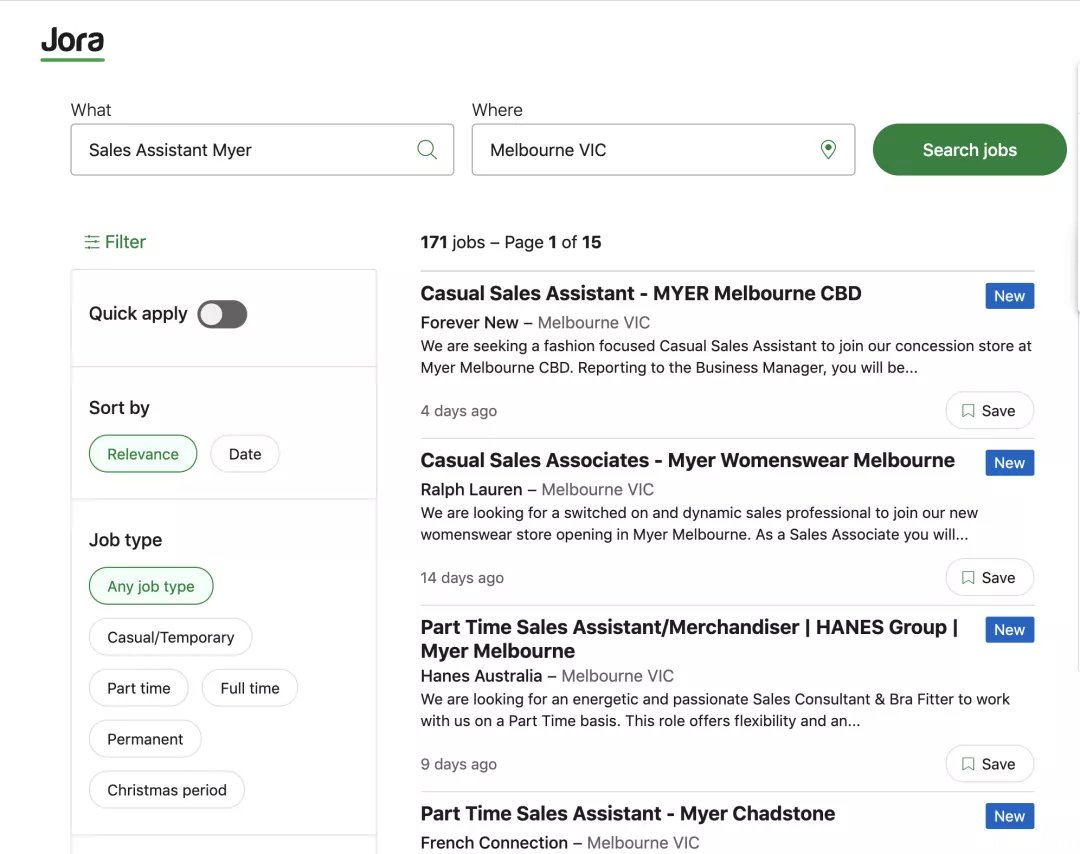Save the Casual Sales Associates Ralph Lauren job
This screenshot has width=1080, height=854.
click(989, 577)
